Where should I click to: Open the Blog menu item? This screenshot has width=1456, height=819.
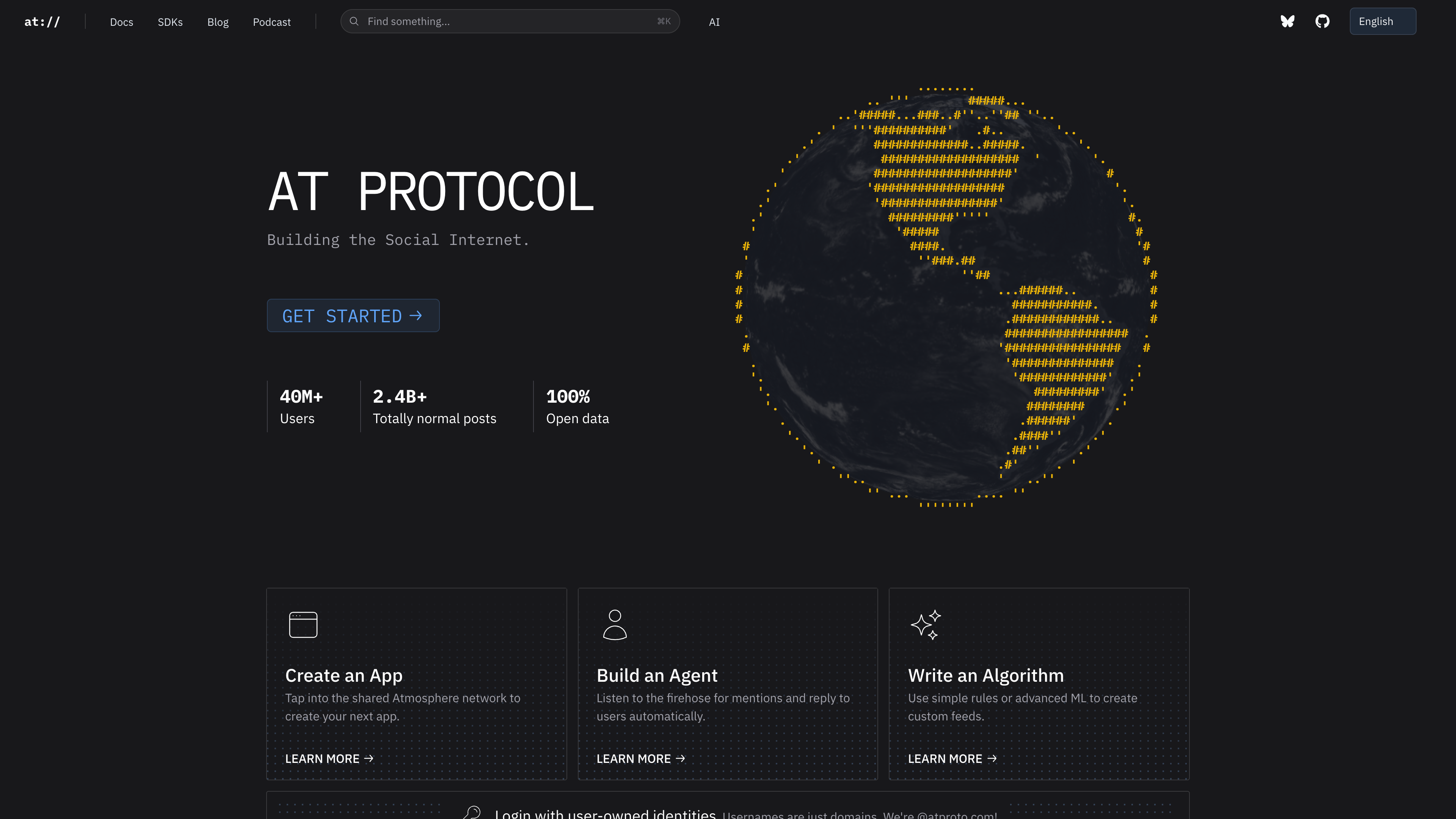coord(218,22)
